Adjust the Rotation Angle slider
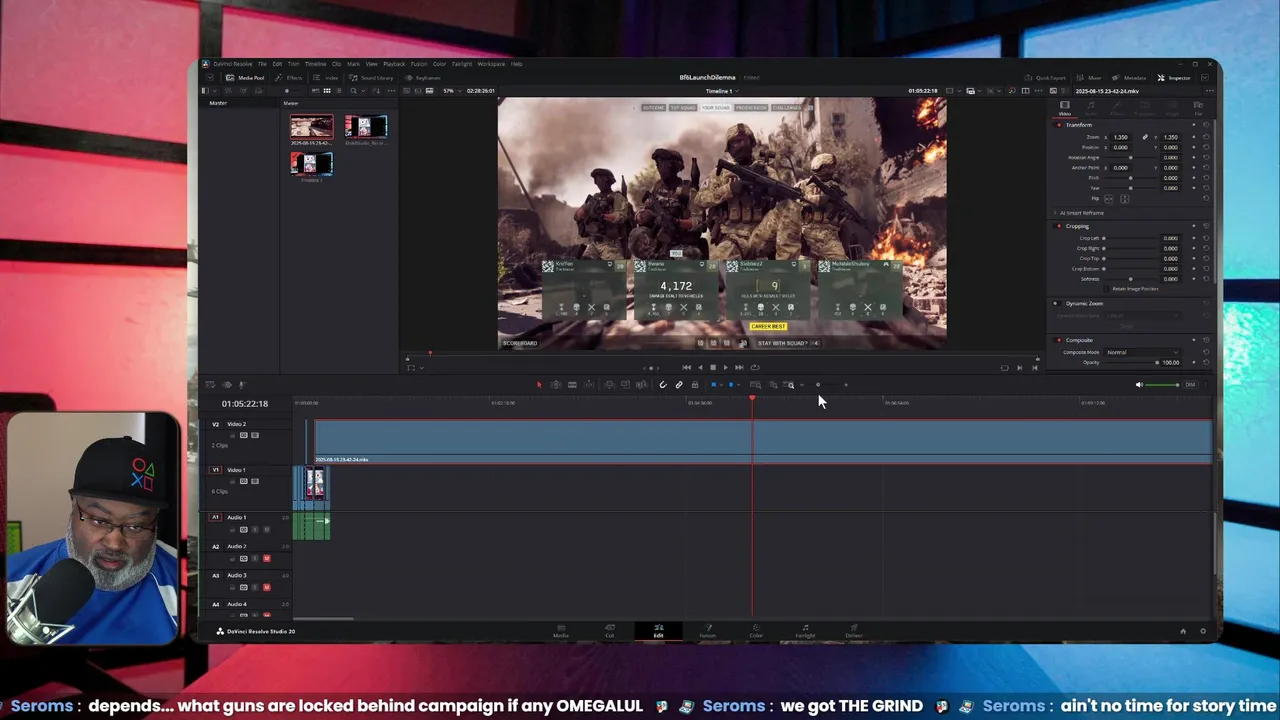 [1130, 157]
